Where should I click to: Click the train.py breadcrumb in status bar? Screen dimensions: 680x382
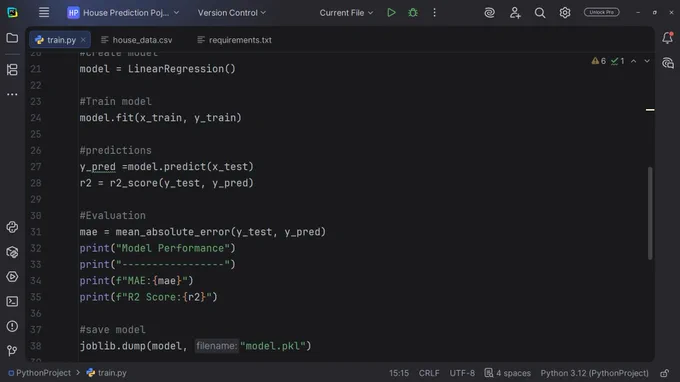(107, 373)
